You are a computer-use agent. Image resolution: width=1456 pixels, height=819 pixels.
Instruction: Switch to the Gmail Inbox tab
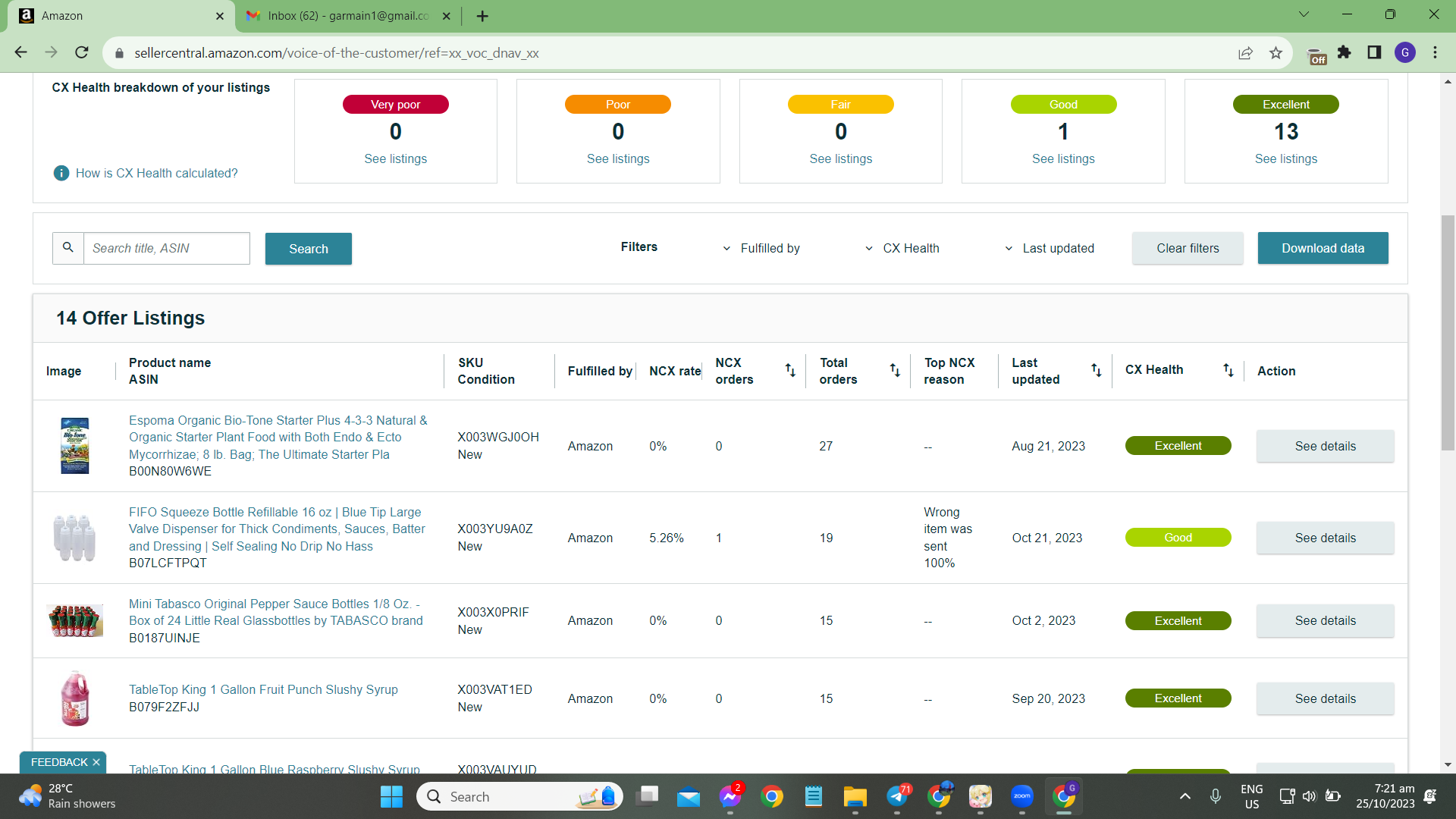tap(347, 16)
